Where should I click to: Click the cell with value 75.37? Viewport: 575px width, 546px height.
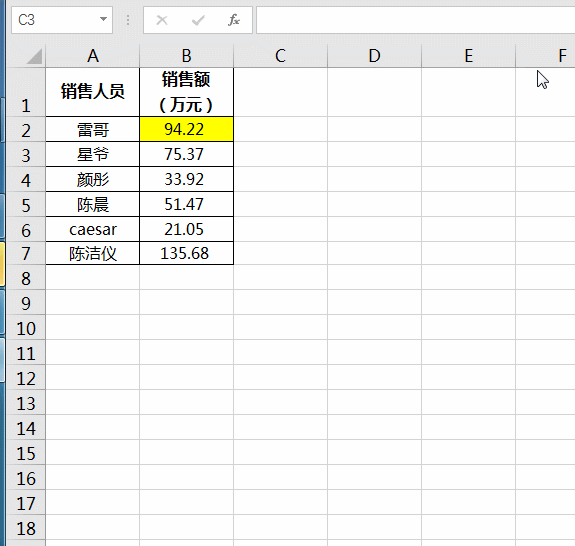click(x=186, y=154)
